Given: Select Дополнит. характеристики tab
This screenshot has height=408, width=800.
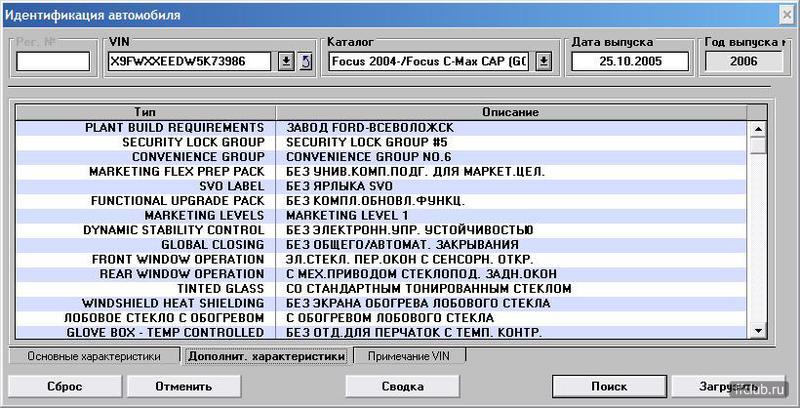Looking at the screenshot, I should (266, 356).
